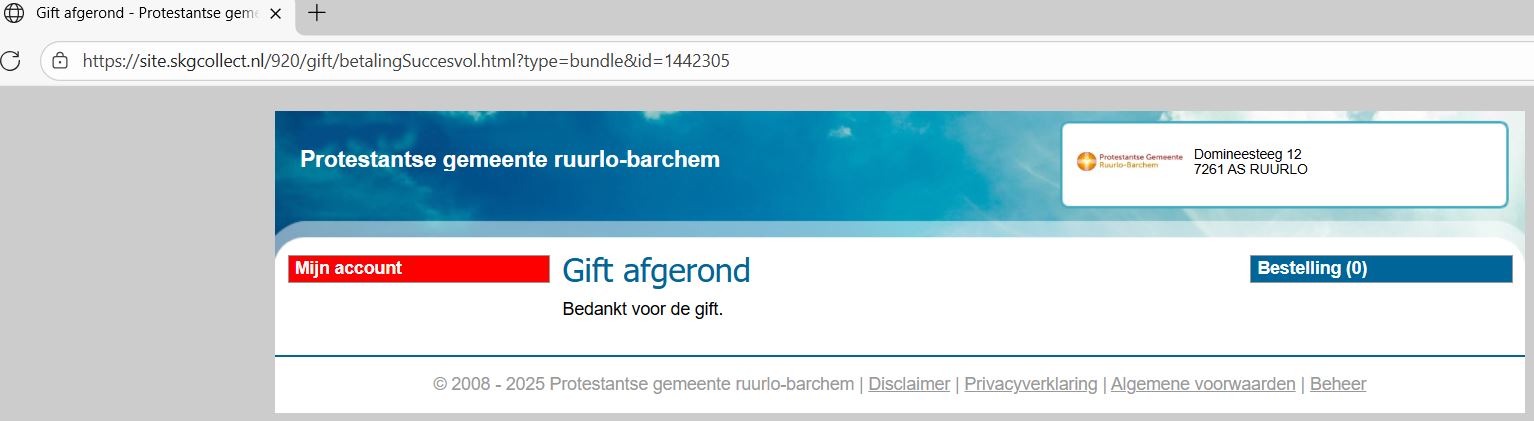Click the © 2008 - 2025 copyright text

pos(643,384)
